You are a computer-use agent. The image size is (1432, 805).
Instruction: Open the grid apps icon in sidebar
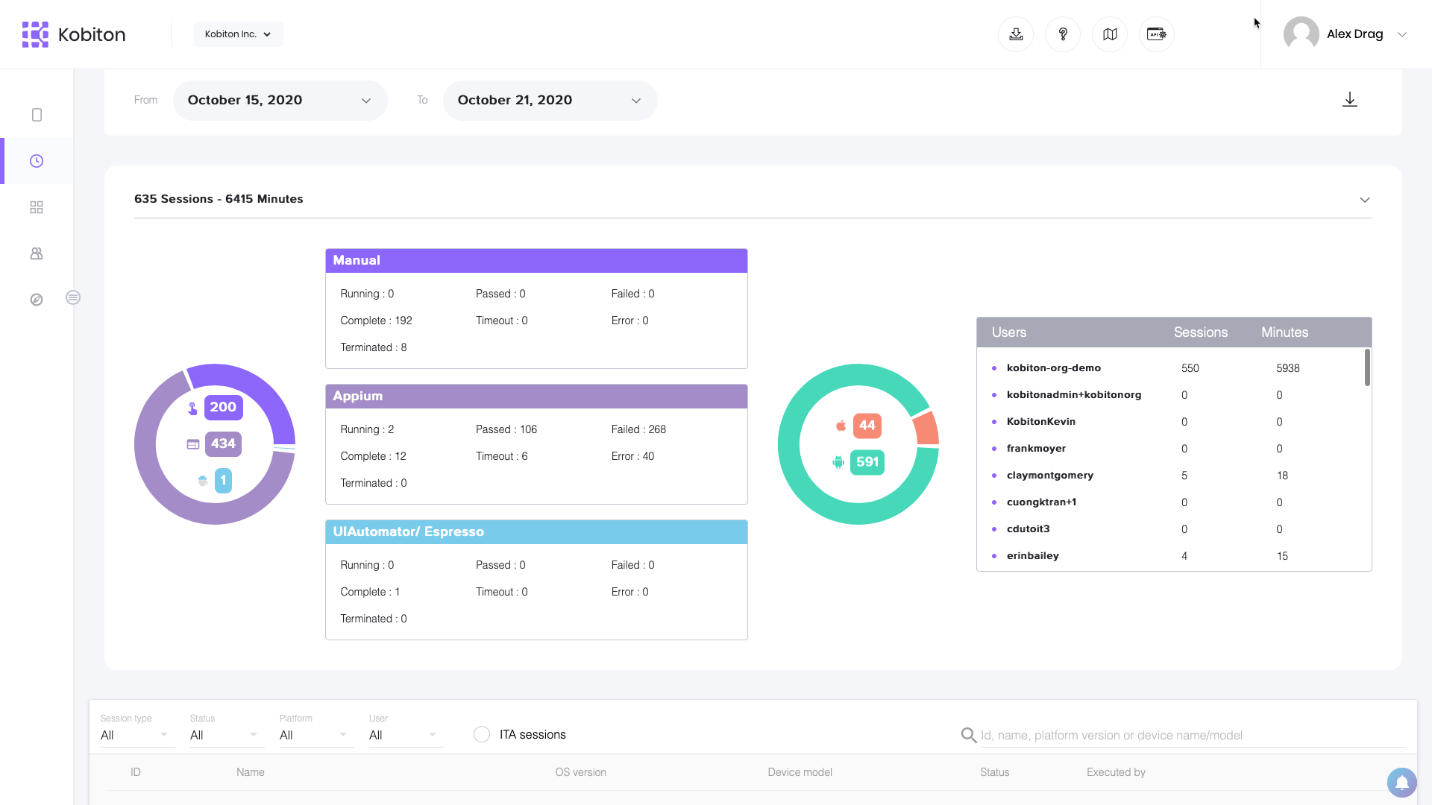(37, 207)
